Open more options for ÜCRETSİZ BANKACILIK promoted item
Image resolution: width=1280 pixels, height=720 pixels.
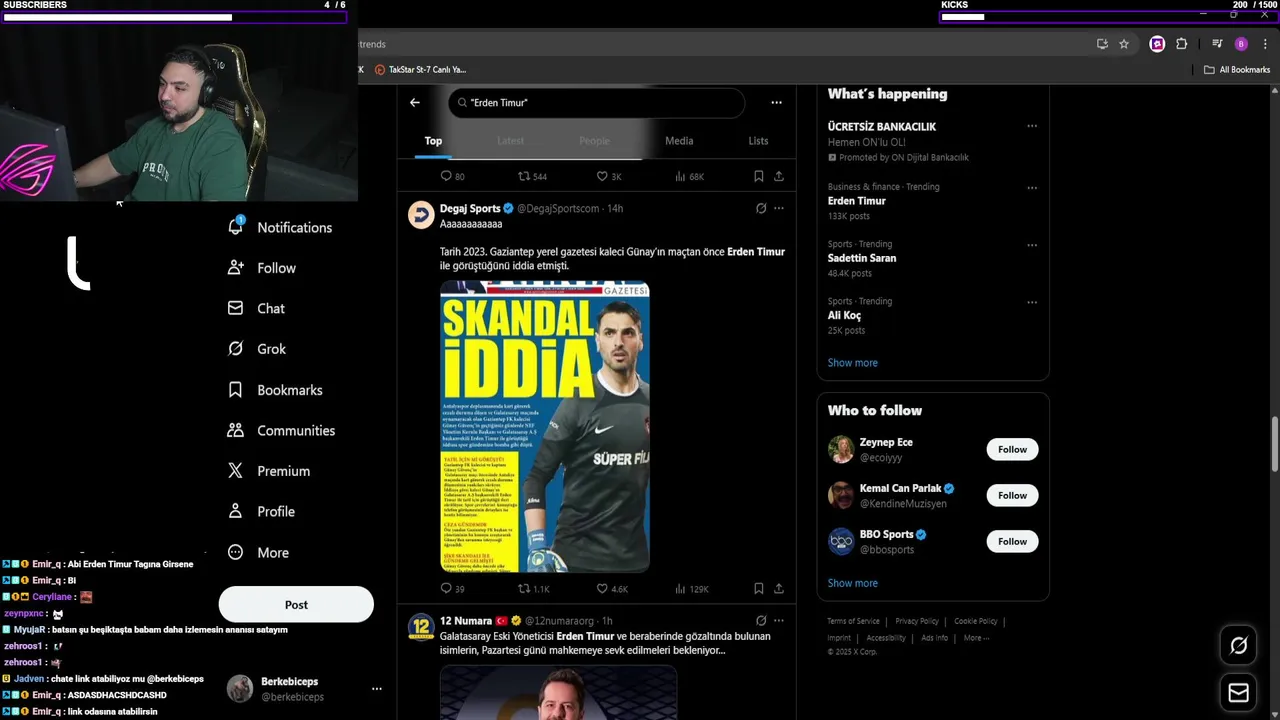1032,126
